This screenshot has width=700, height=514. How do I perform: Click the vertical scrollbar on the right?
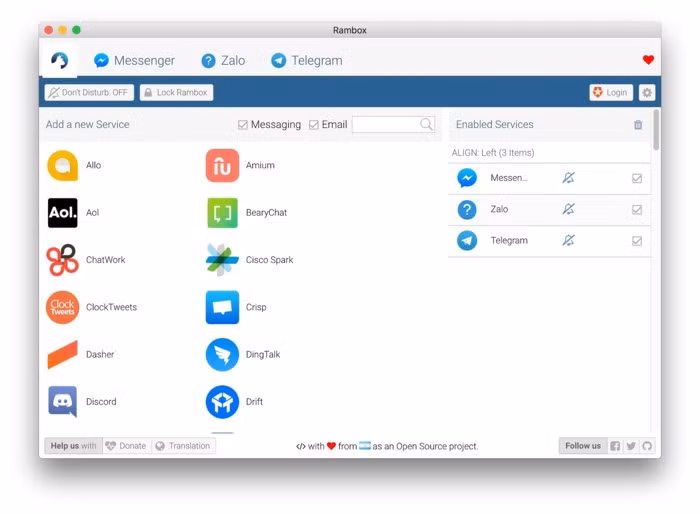coord(656,130)
